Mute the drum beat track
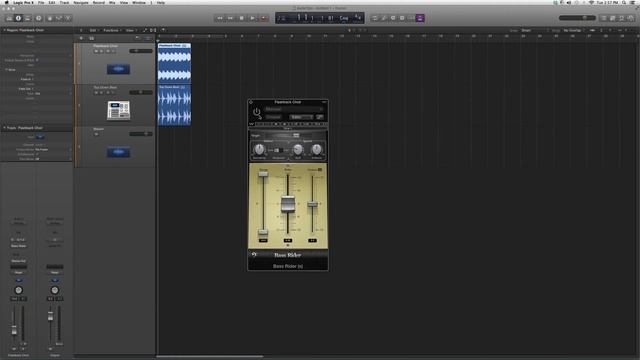Image resolution: width=640 pixels, height=360 pixels. pyautogui.click(x=96, y=93)
